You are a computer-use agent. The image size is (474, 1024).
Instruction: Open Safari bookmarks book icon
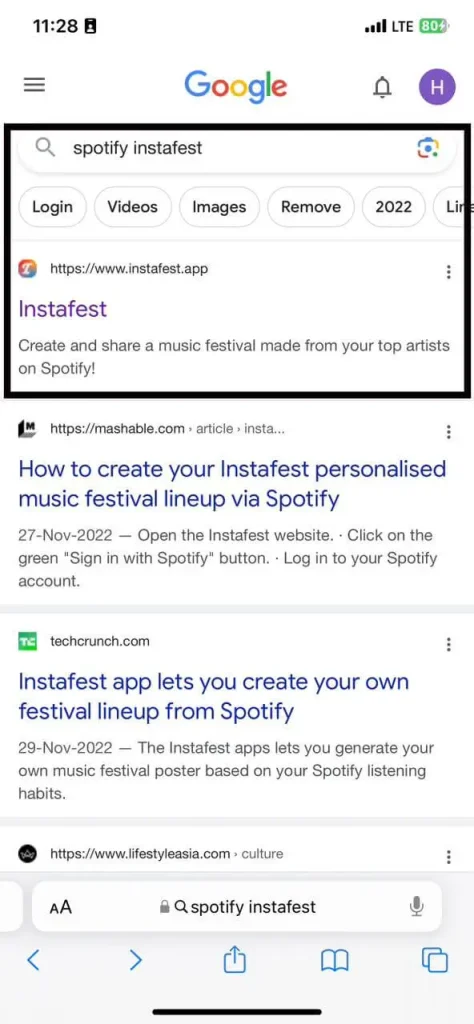(x=335, y=961)
